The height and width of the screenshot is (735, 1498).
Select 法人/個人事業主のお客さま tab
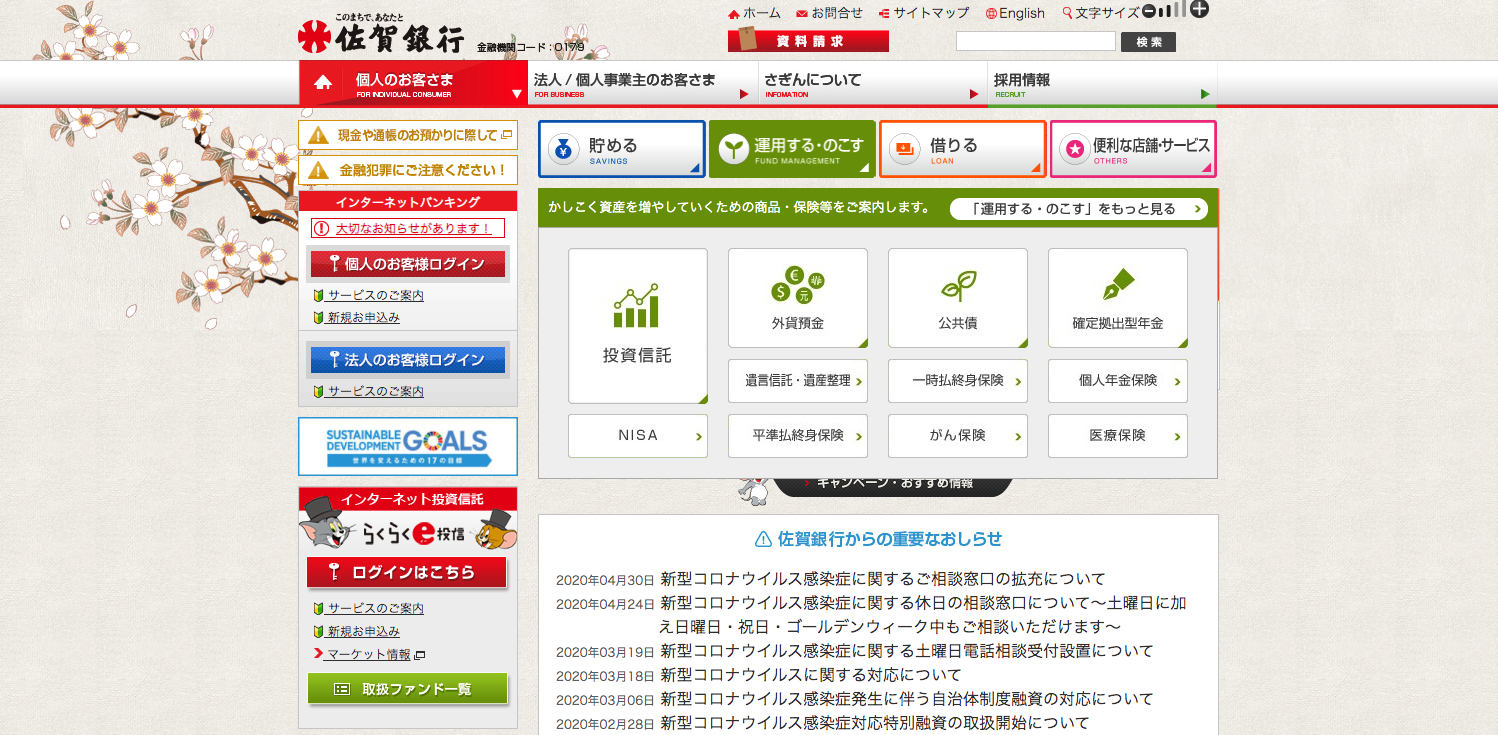coord(642,83)
